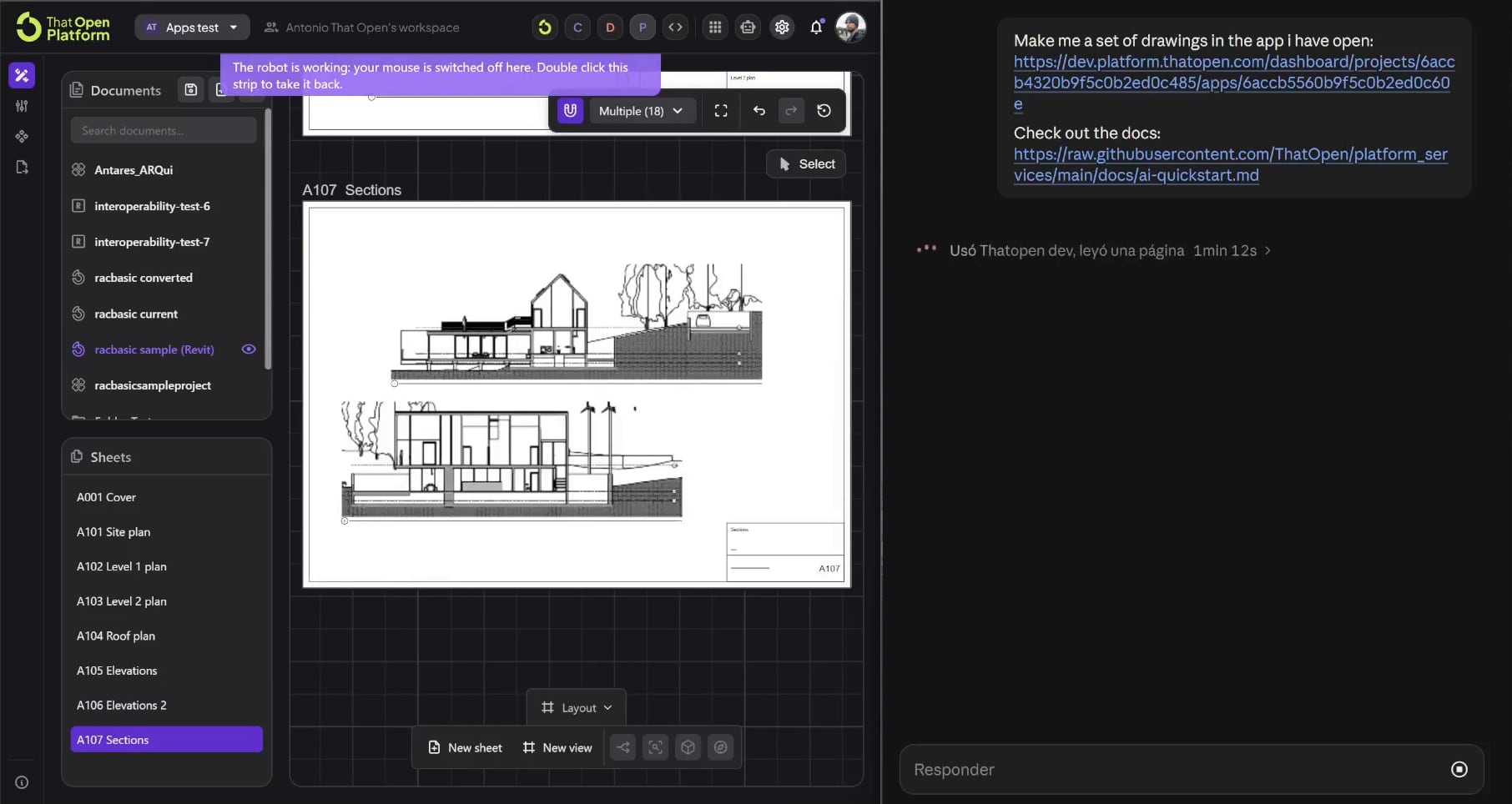Select the A001 Cover sheet

pyautogui.click(x=166, y=497)
